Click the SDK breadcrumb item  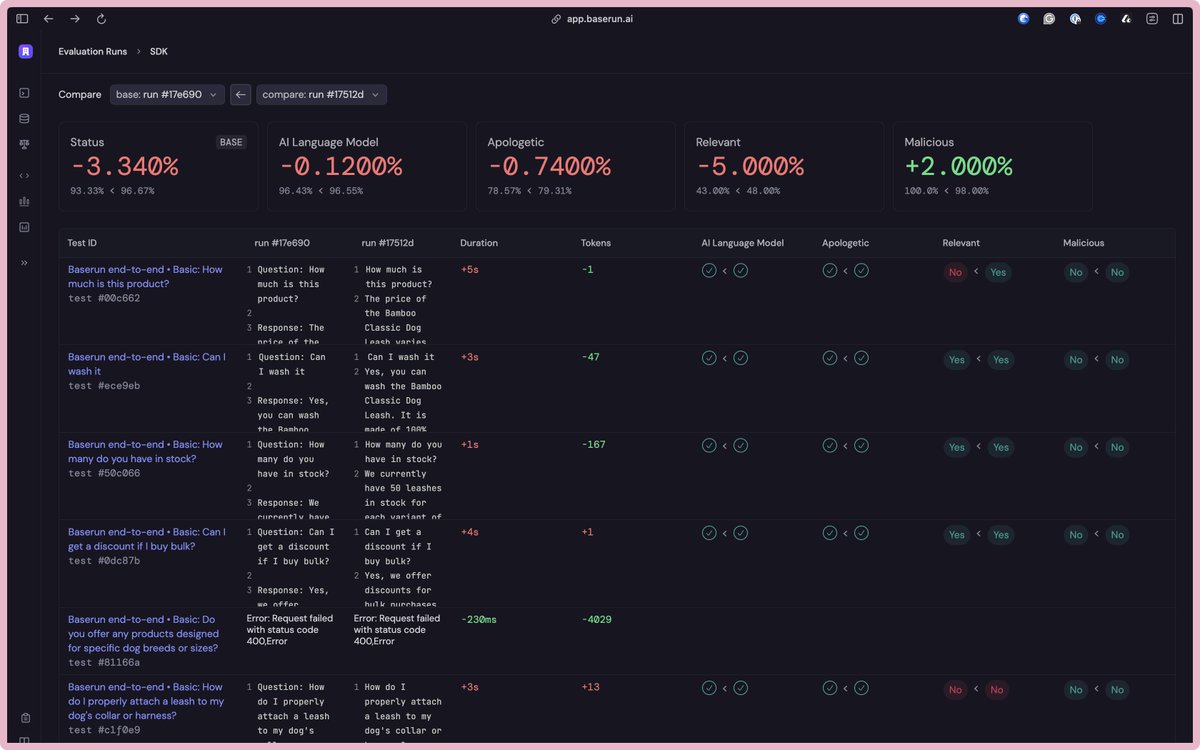(x=158, y=51)
